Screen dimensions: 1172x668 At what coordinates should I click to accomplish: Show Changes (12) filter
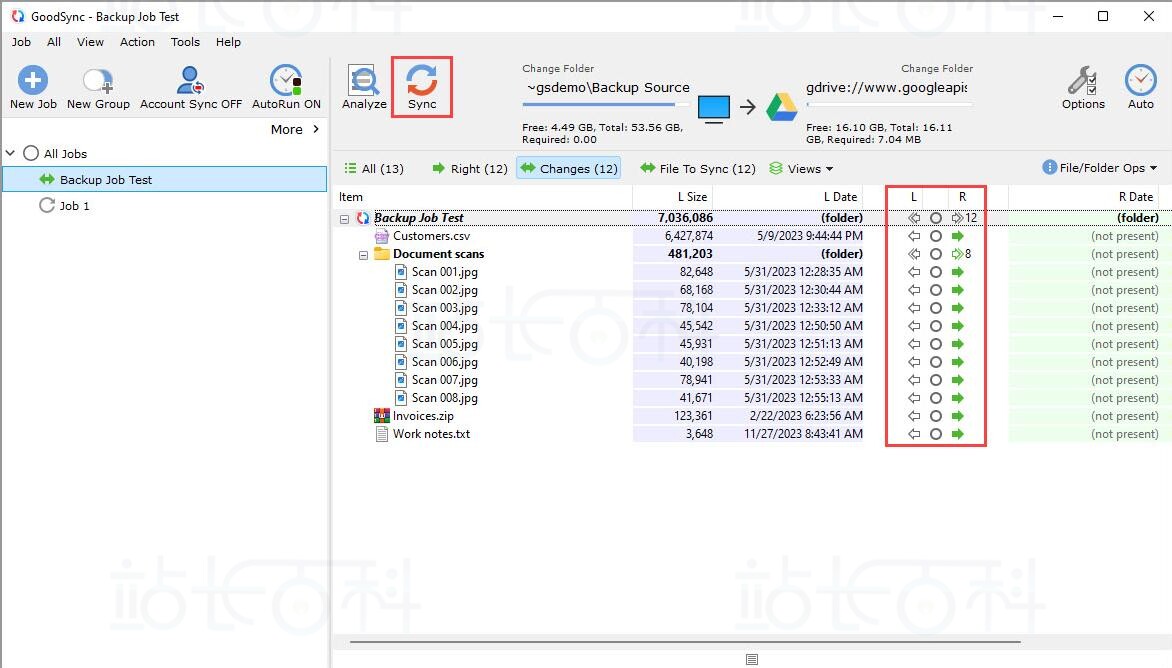pyautogui.click(x=570, y=169)
